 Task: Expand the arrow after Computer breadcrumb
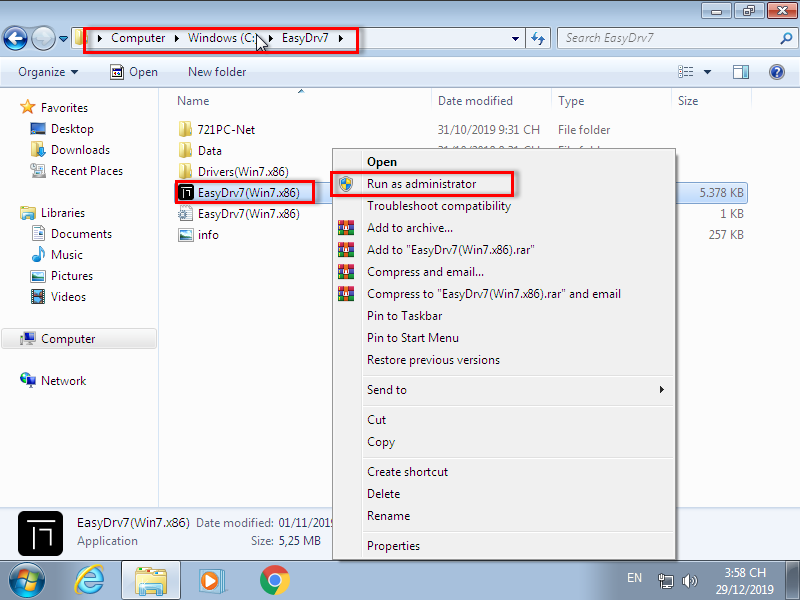177,38
